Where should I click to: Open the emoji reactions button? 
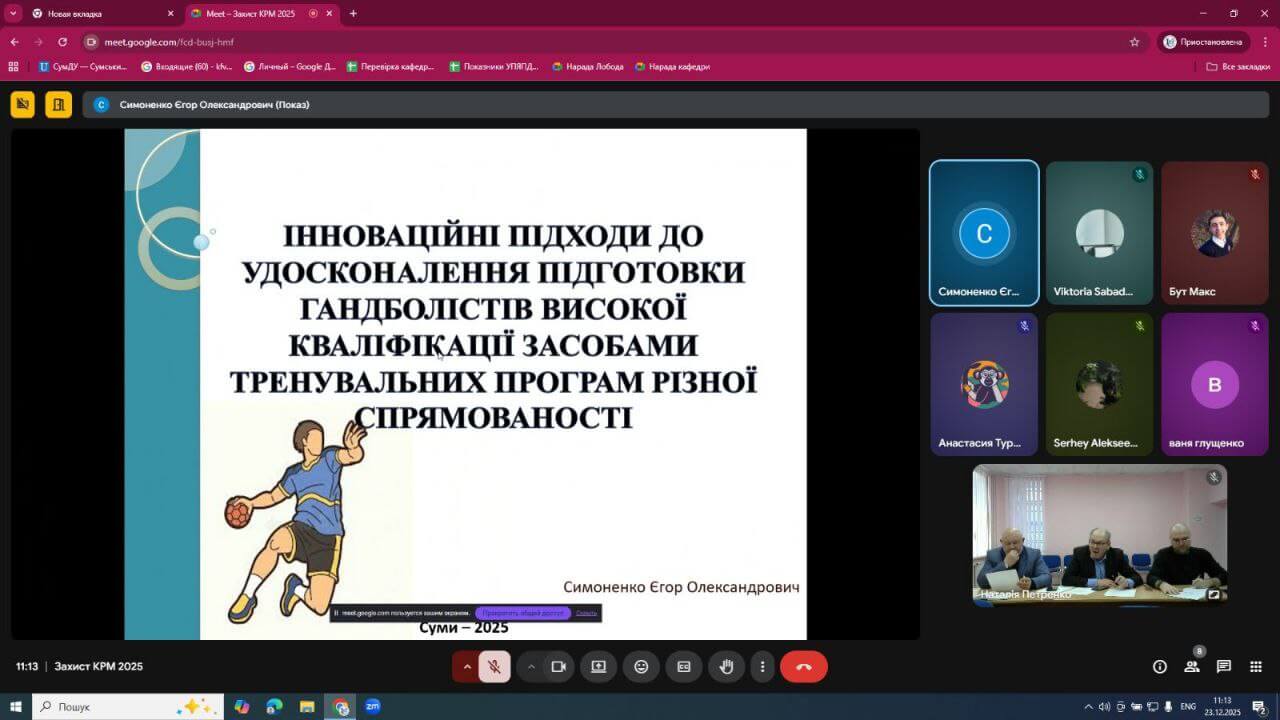point(641,667)
